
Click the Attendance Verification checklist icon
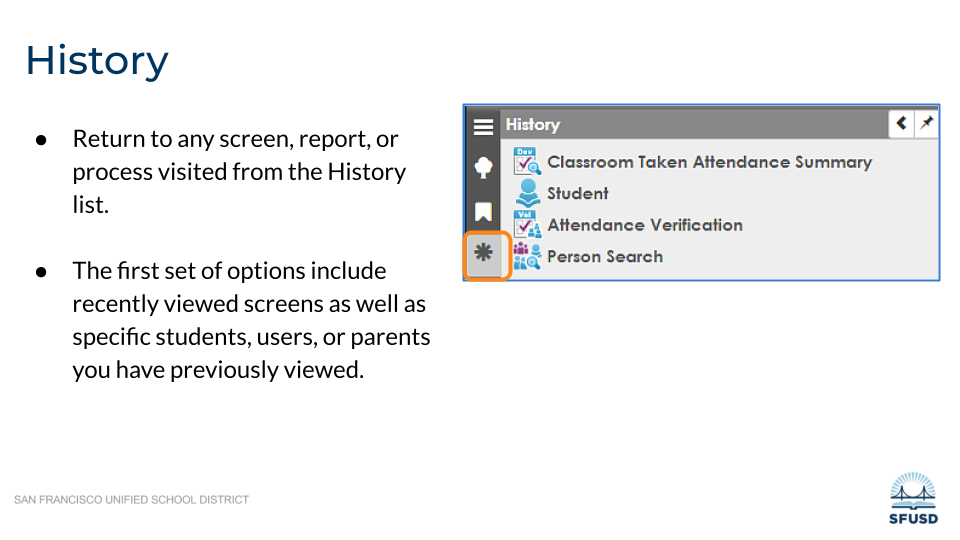click(526, 225)
